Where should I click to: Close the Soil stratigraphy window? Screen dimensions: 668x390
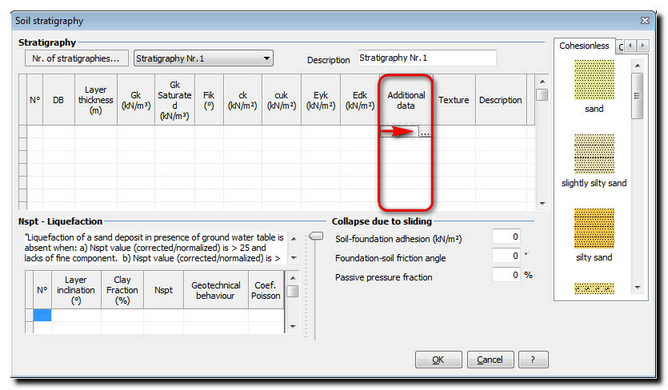pos(645,20)
